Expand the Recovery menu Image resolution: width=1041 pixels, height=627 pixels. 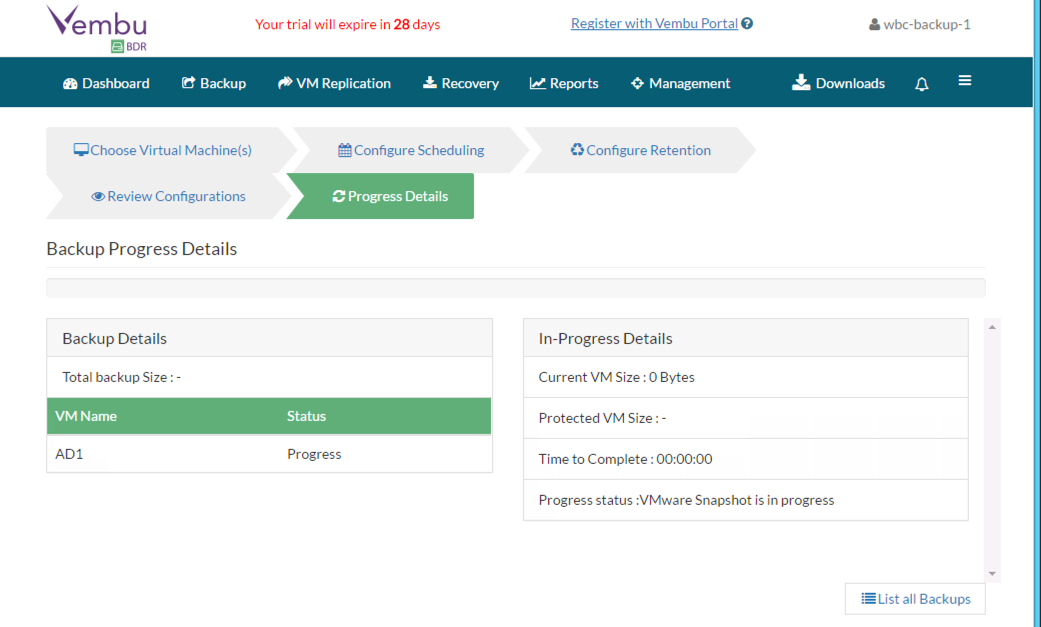coord(460,84)
